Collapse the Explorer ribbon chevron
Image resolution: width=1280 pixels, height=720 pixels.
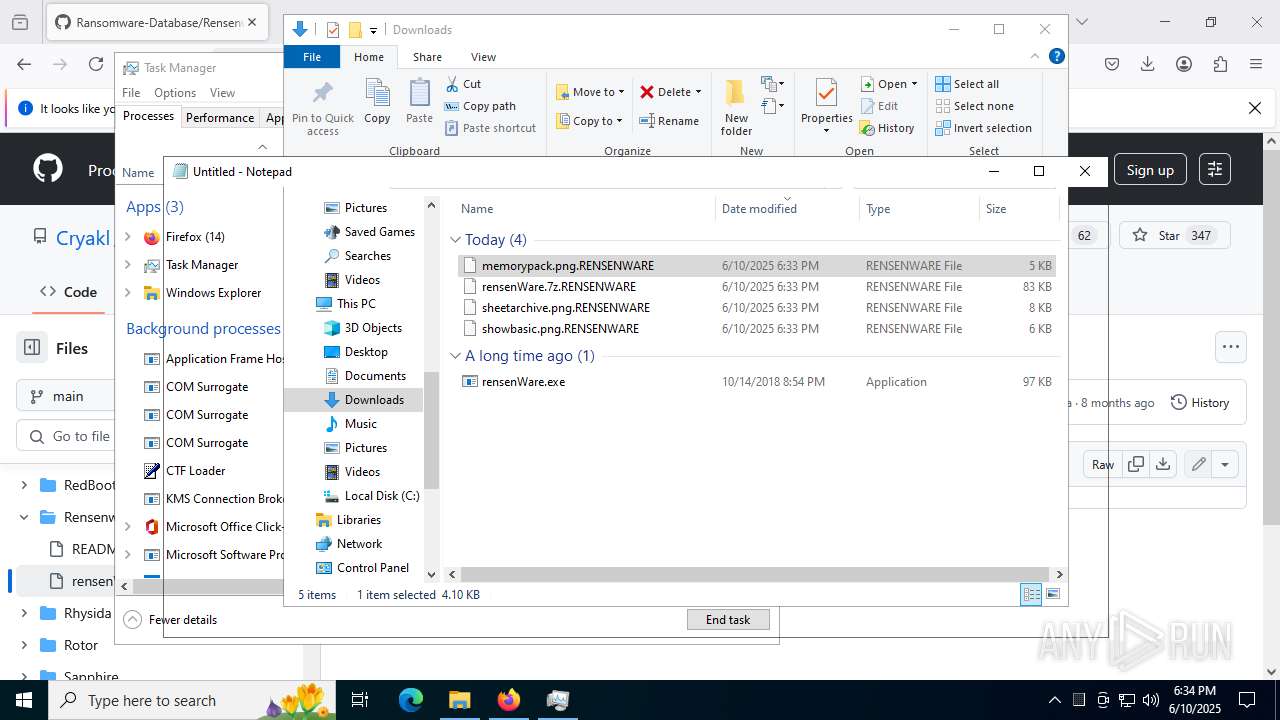[x=1035, y=57]
